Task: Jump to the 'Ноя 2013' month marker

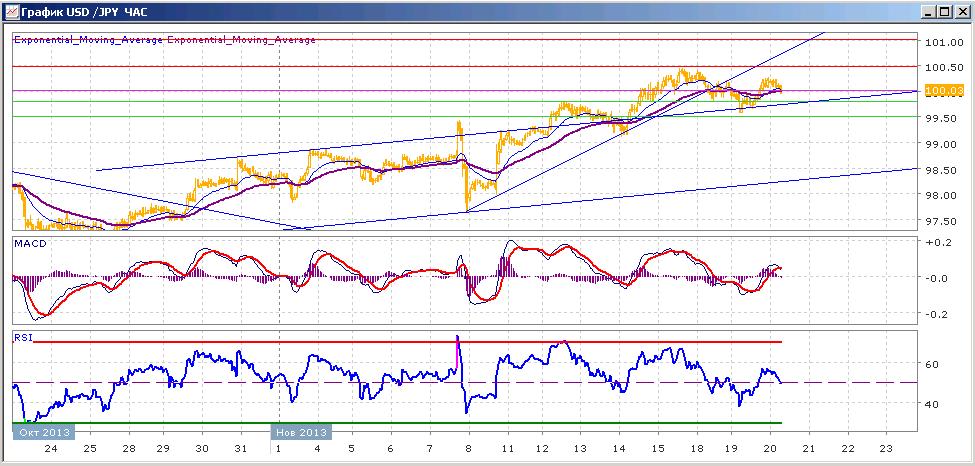Action: point(301,432)
